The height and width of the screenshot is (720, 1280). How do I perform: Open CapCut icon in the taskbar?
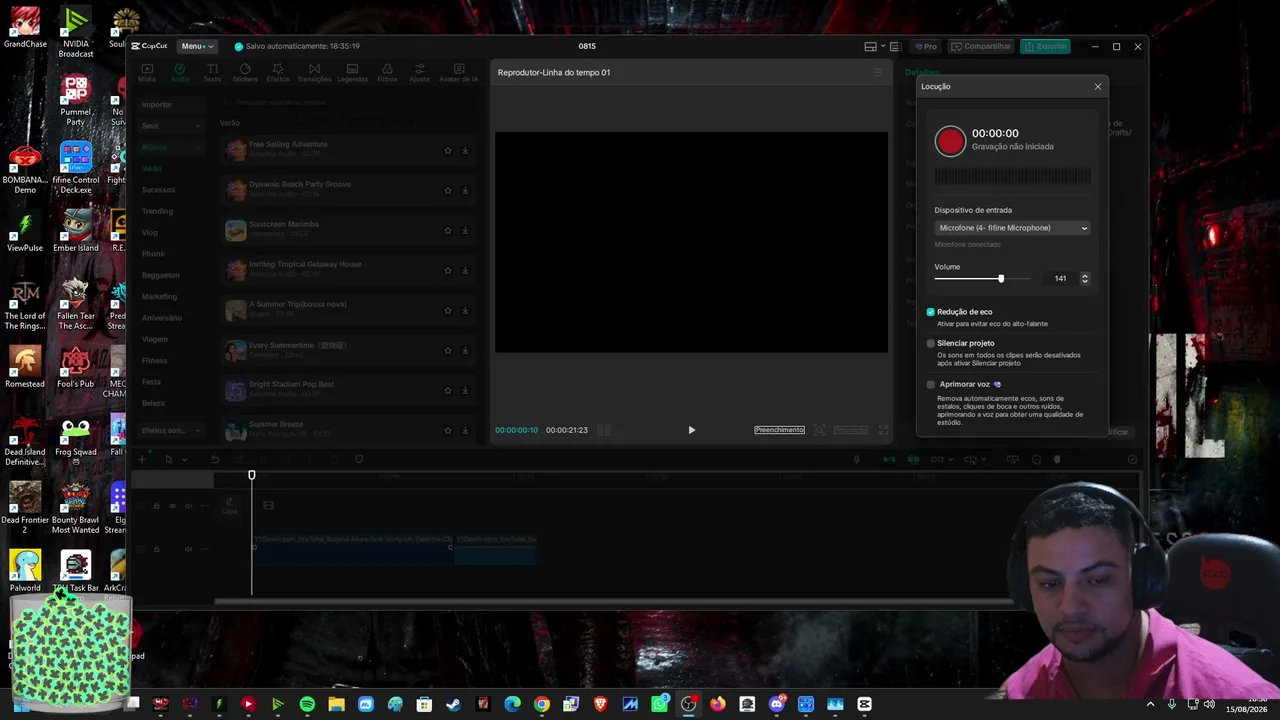point(865,704)
